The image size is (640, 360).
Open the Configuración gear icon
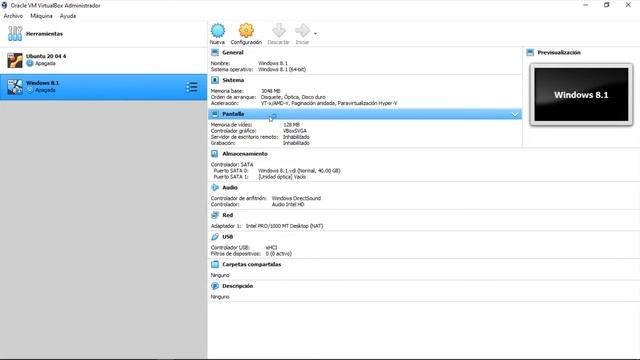246,31
